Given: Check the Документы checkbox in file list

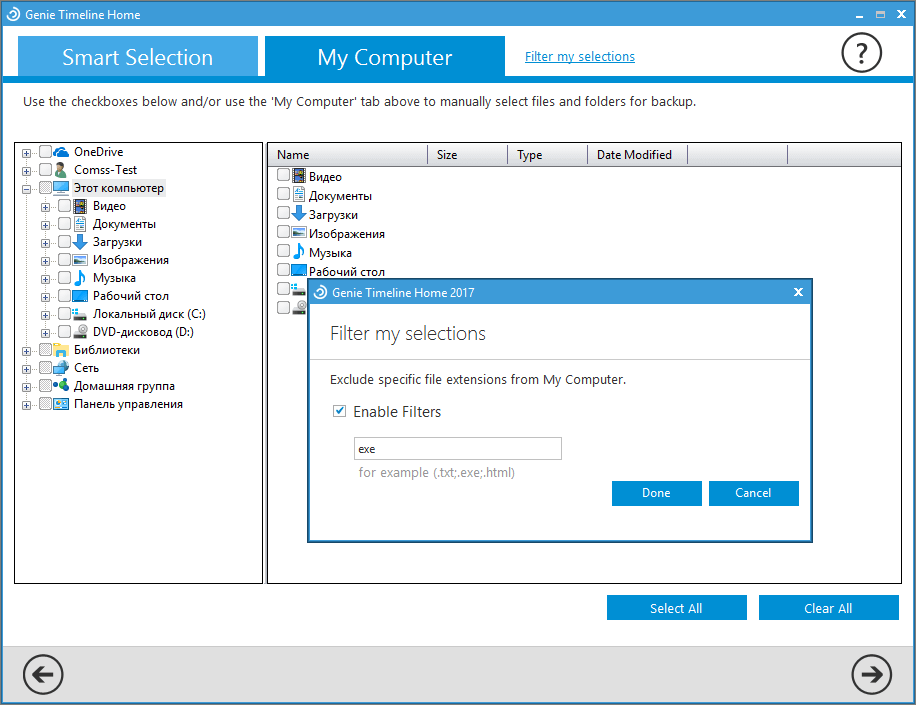Looking at the screenshot, I should (283, 194).
